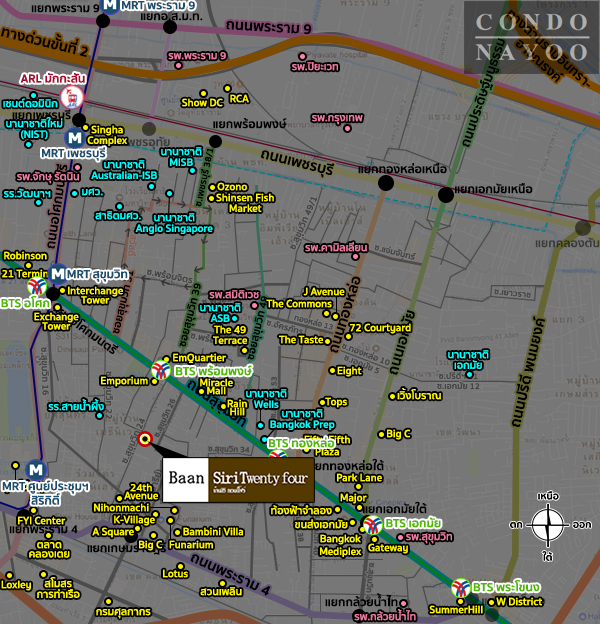Click the MRT สุขุมวิท station icon

point(57,274)
